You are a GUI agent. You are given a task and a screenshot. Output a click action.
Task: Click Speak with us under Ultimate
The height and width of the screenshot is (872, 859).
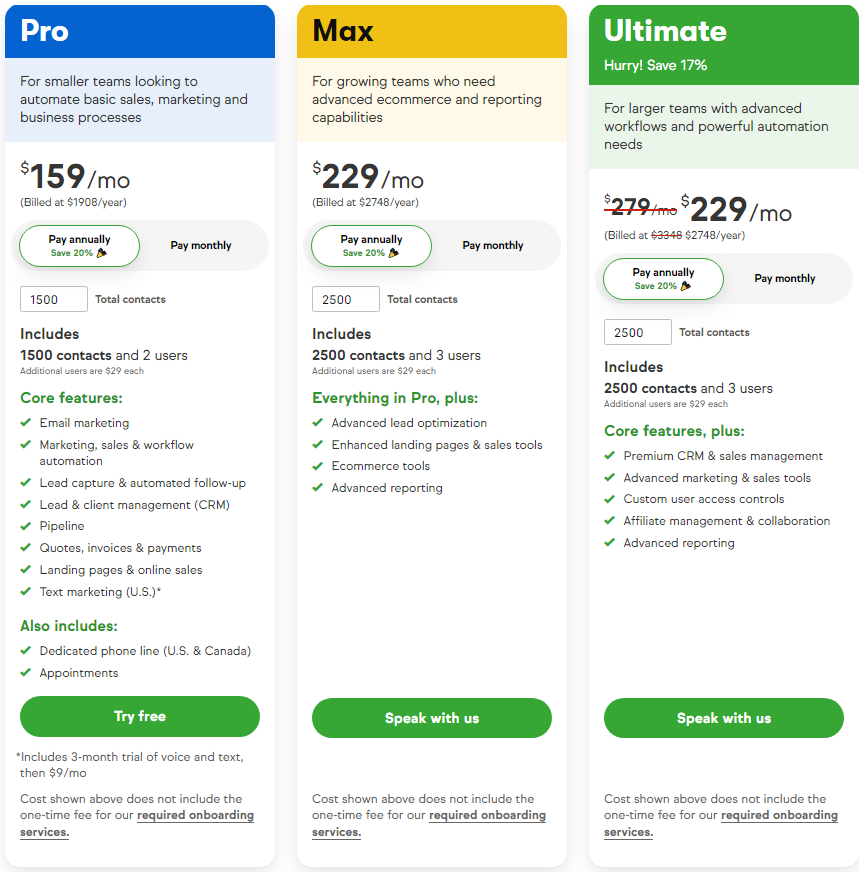click(724, 718)
